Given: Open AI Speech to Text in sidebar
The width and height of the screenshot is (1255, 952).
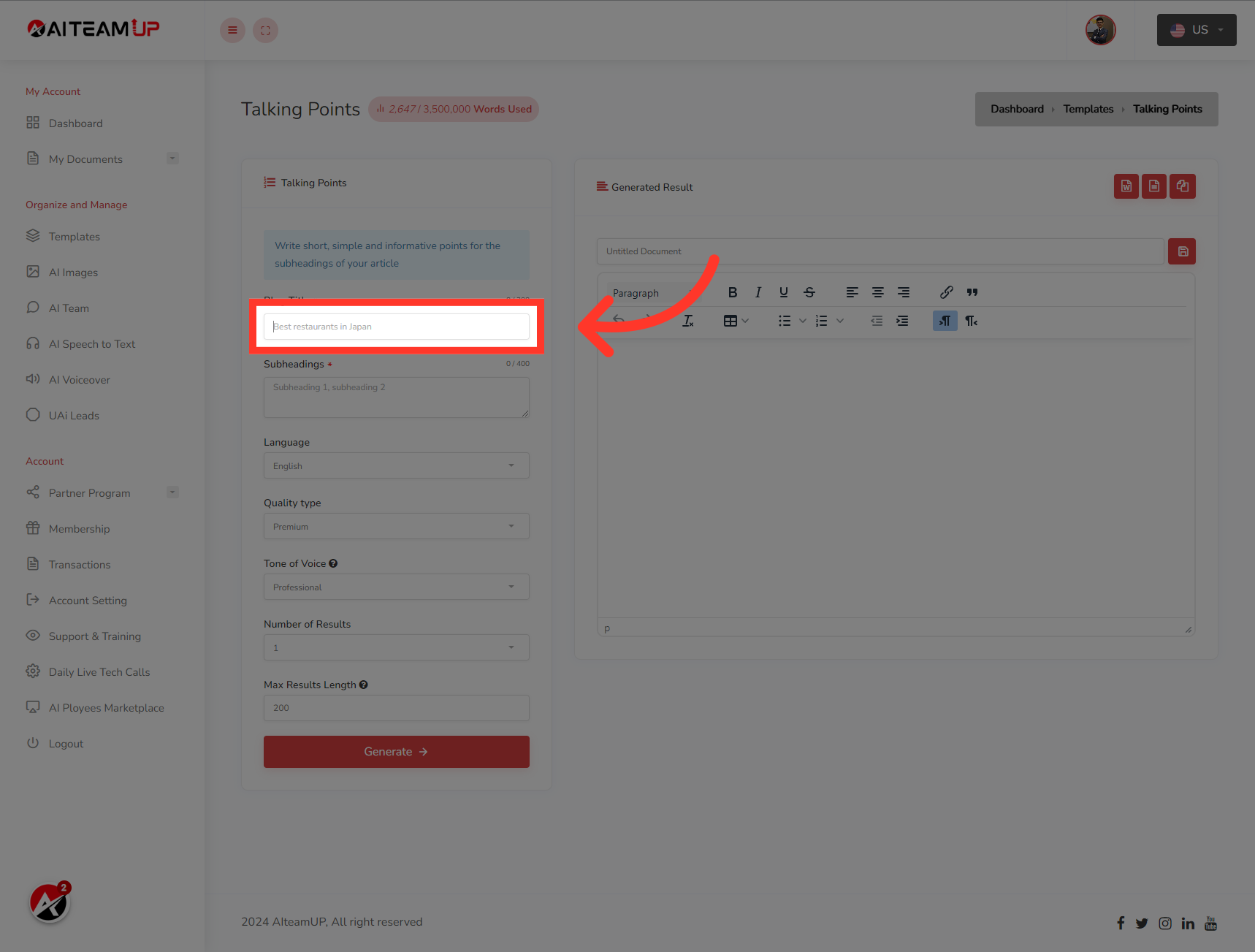Looking at the screenshot, I should click(x=92, y=343).
